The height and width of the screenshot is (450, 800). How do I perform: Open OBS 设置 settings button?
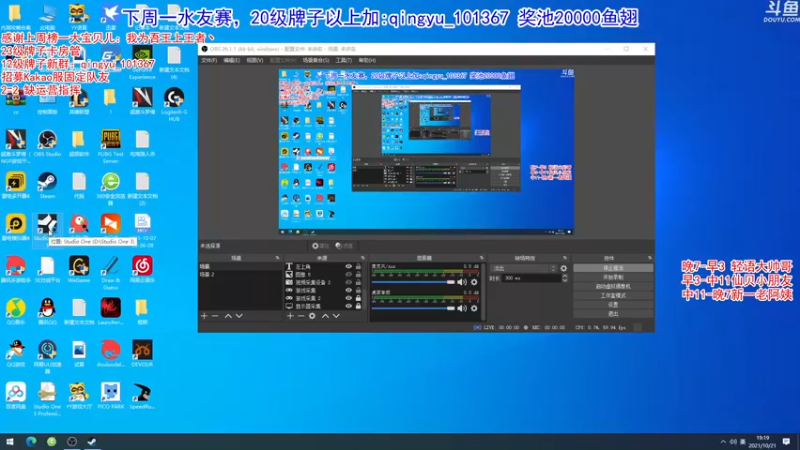point(613,305)
